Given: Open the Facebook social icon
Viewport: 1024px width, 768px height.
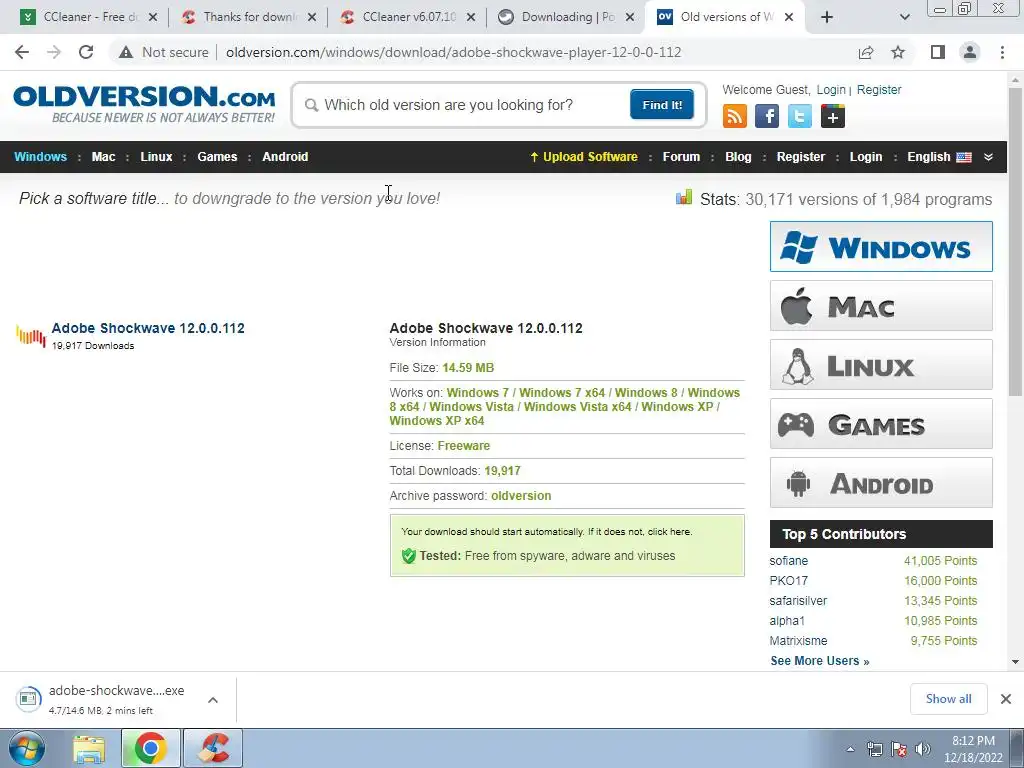Looking at the screenshot, I should click(767, 116).
